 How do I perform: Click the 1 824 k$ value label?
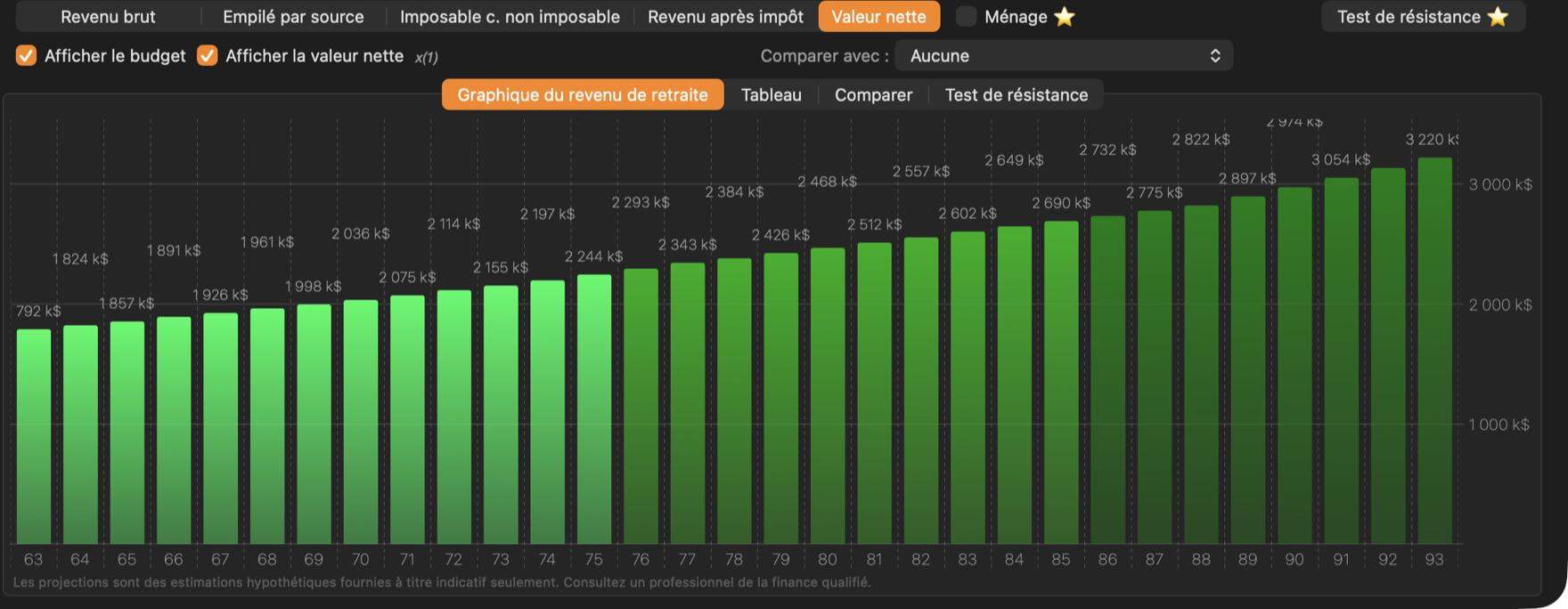[80, 259]
